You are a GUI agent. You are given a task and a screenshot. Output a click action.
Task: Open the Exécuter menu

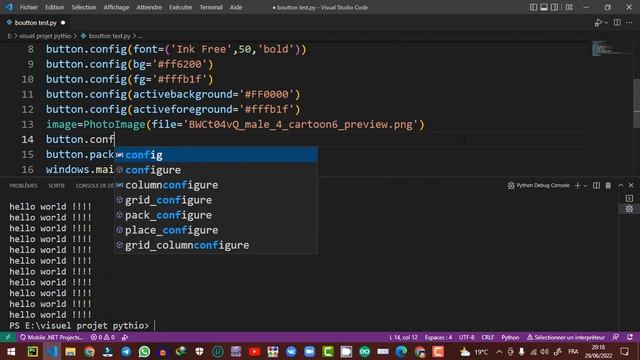coord(180,7)
